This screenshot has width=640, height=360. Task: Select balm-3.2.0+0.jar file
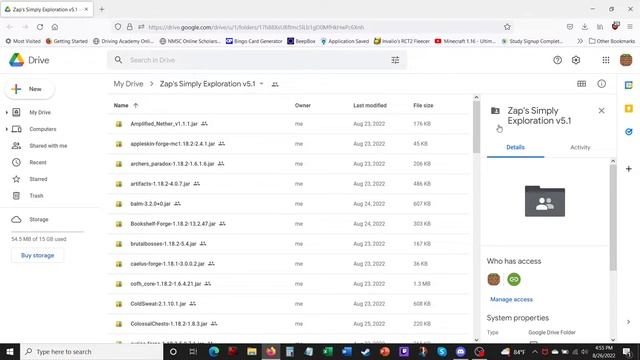click(289, 204)
